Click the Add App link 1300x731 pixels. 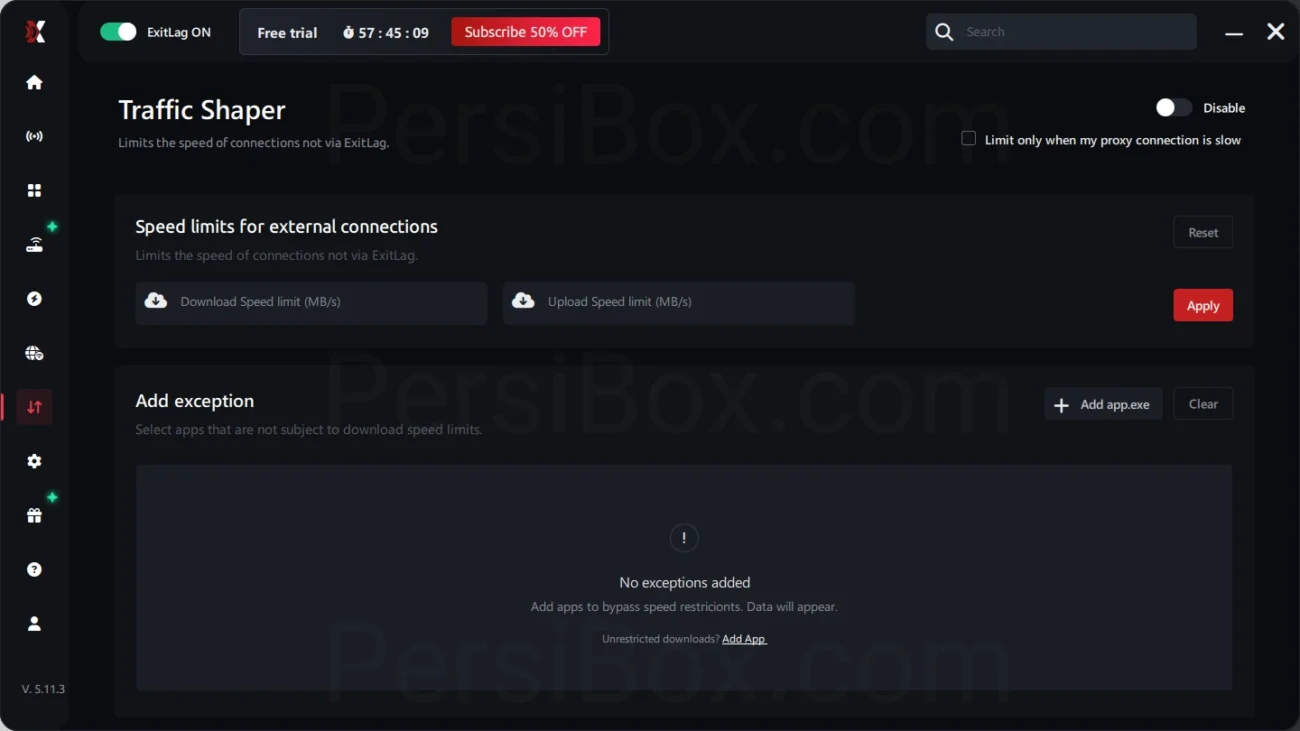point(744,639)
